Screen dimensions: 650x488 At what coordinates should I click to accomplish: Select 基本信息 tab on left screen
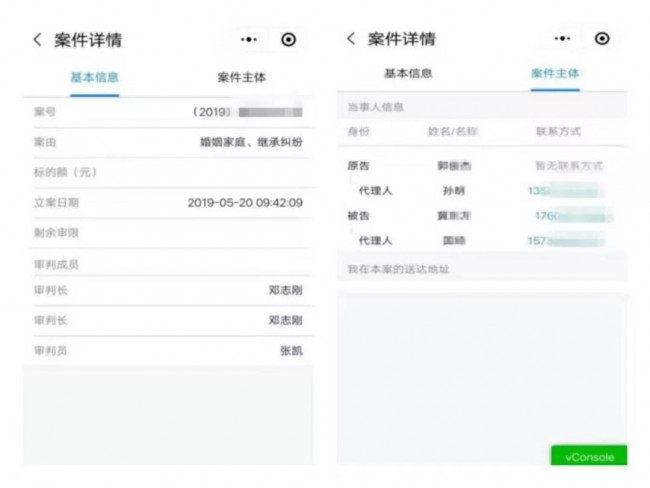pyautogui.click(x=95, y=78)
